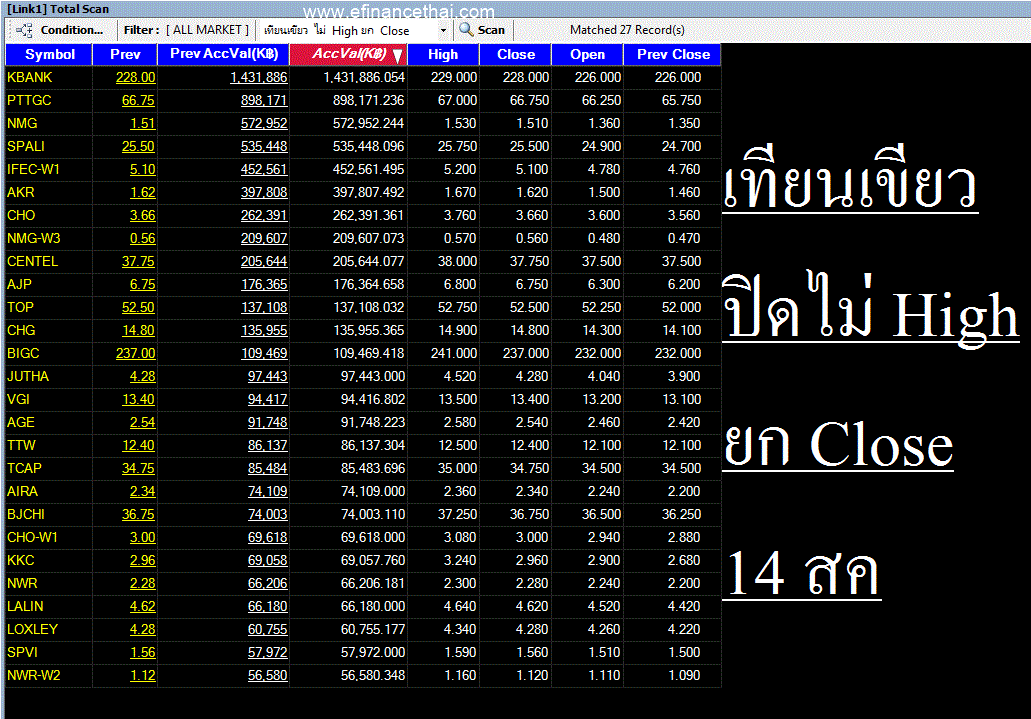Viewport: 1031px width, 719px height.
Task: Select the BIGC symbol
Action: point(23,354)
